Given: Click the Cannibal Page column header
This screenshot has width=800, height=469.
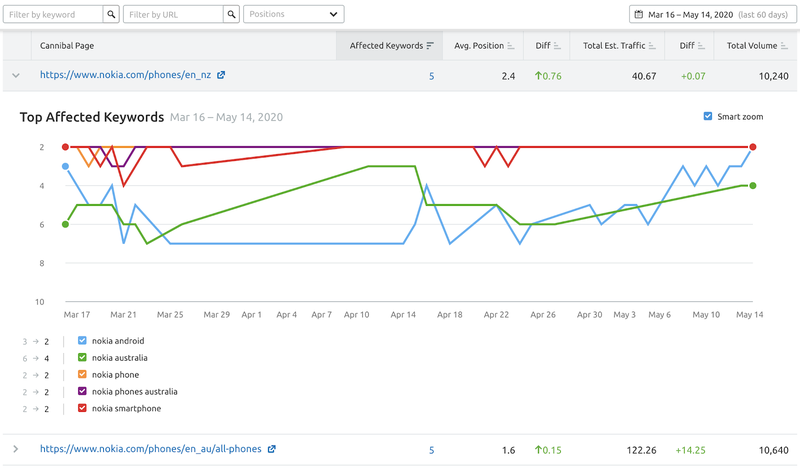Looking at the screenshot, I should click(67, 46).
